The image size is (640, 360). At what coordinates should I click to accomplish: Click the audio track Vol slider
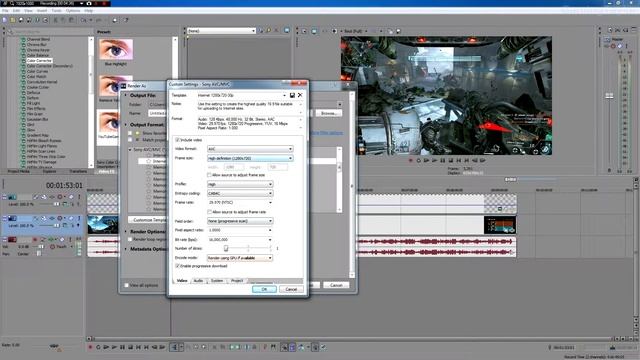pos(40,247)
